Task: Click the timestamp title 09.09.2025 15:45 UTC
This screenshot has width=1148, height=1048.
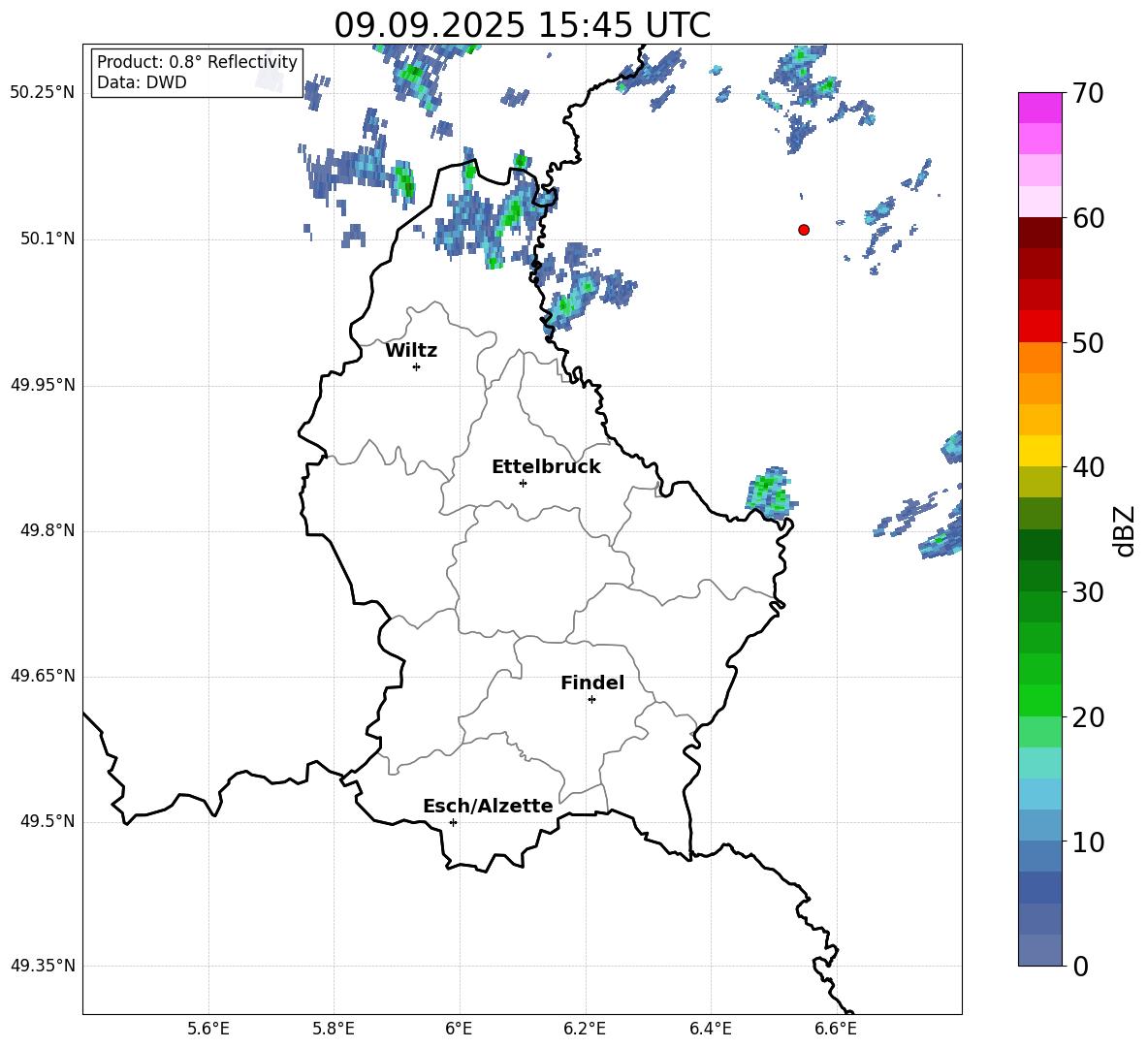Action: click(523, 25)
